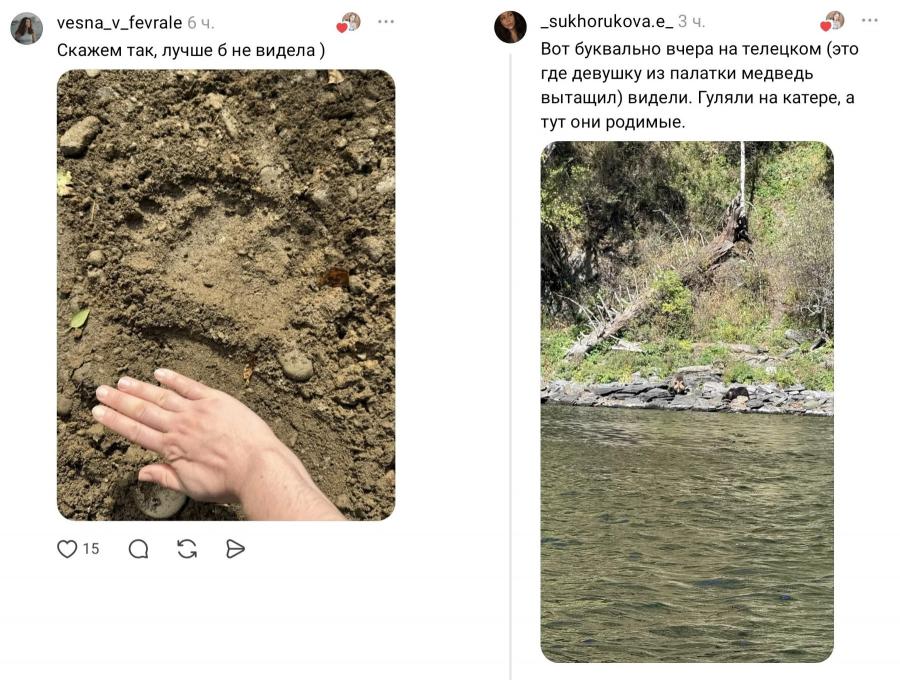Screen dimensions: 900x680
Task: Click the 3 ч. timestamp
Action: point(692,22)
